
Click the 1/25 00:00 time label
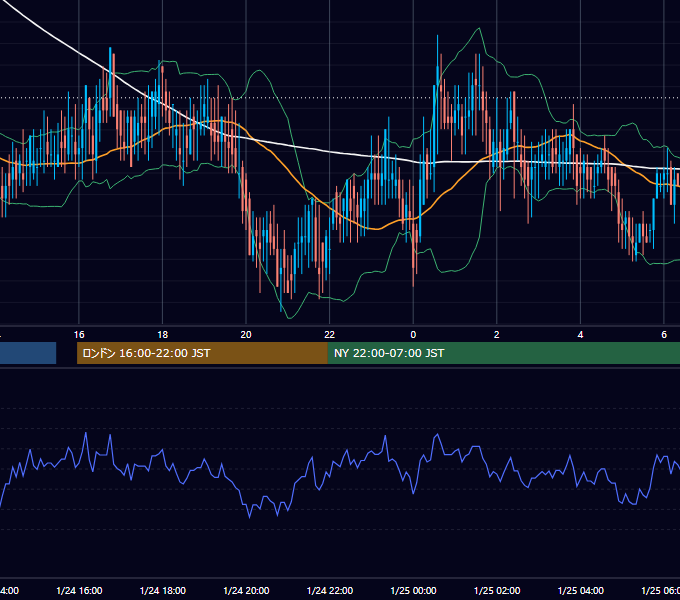tap(413, 591)
